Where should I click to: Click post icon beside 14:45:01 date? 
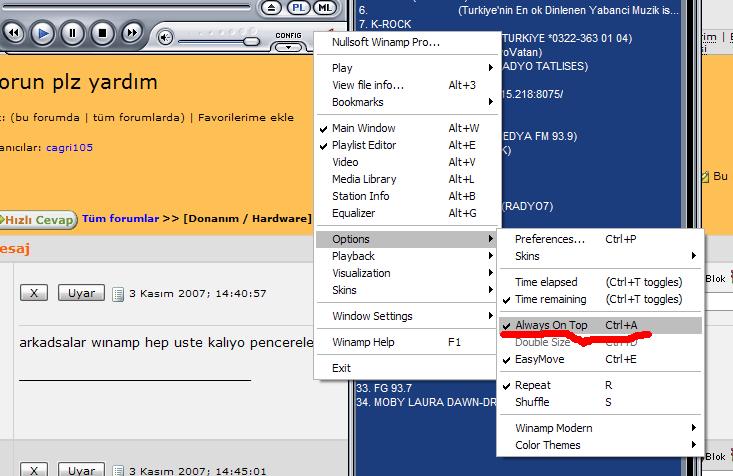click(x=118, y=470)
